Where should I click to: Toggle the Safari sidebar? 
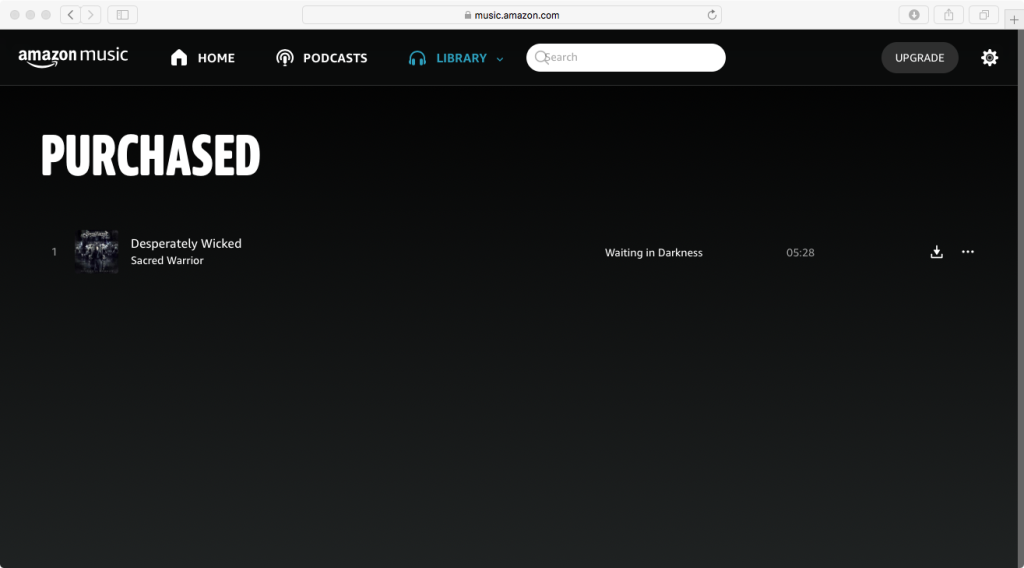point(122,15)
